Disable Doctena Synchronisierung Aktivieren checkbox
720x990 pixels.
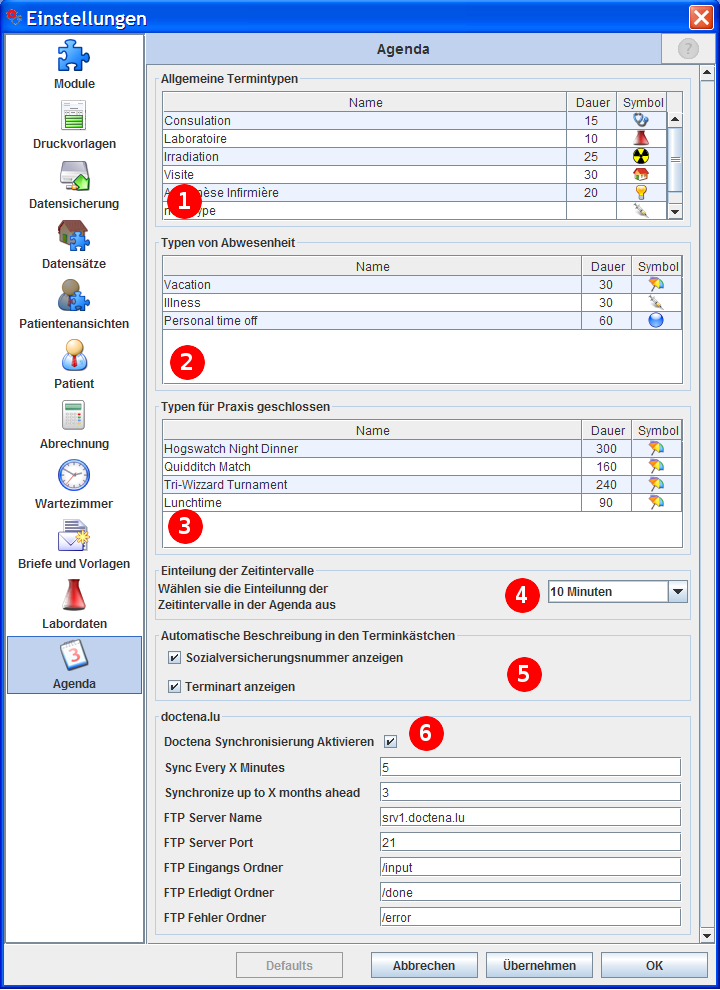[x=390, y=742]
